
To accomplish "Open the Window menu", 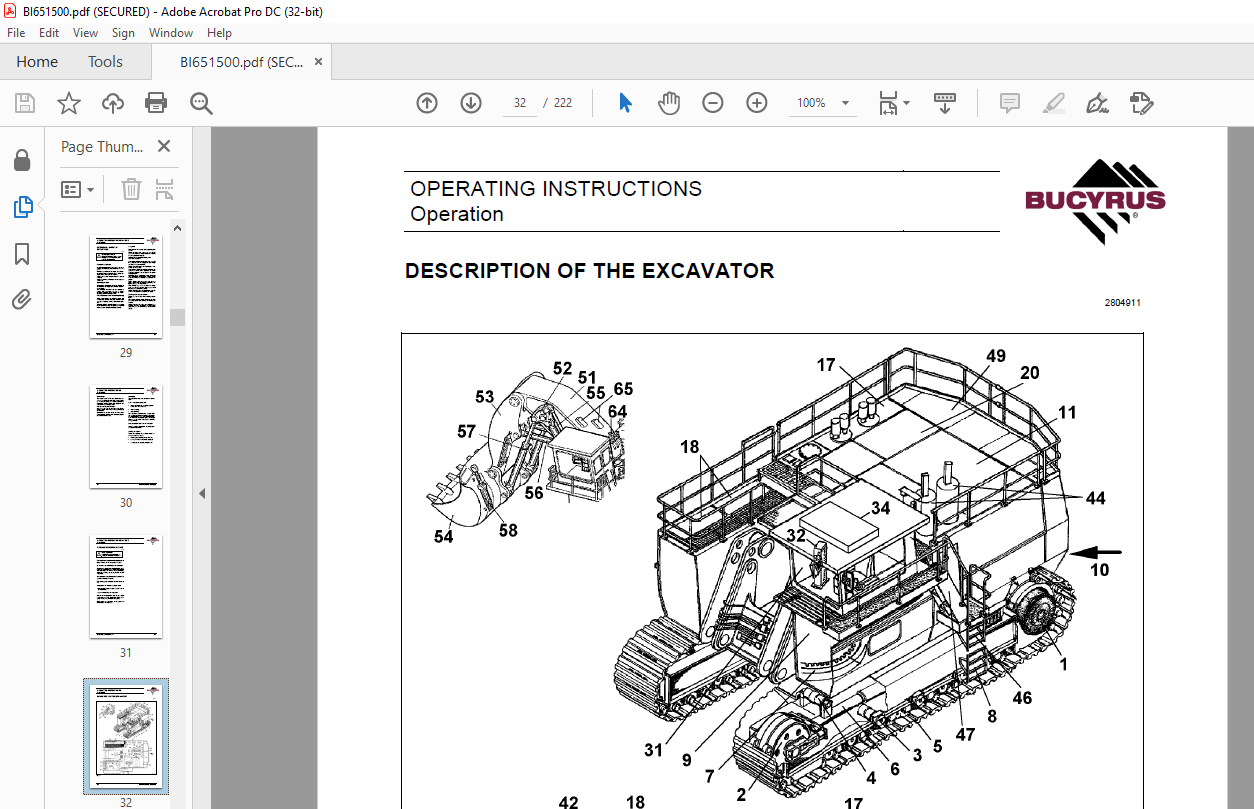I will tap(171, 33).
